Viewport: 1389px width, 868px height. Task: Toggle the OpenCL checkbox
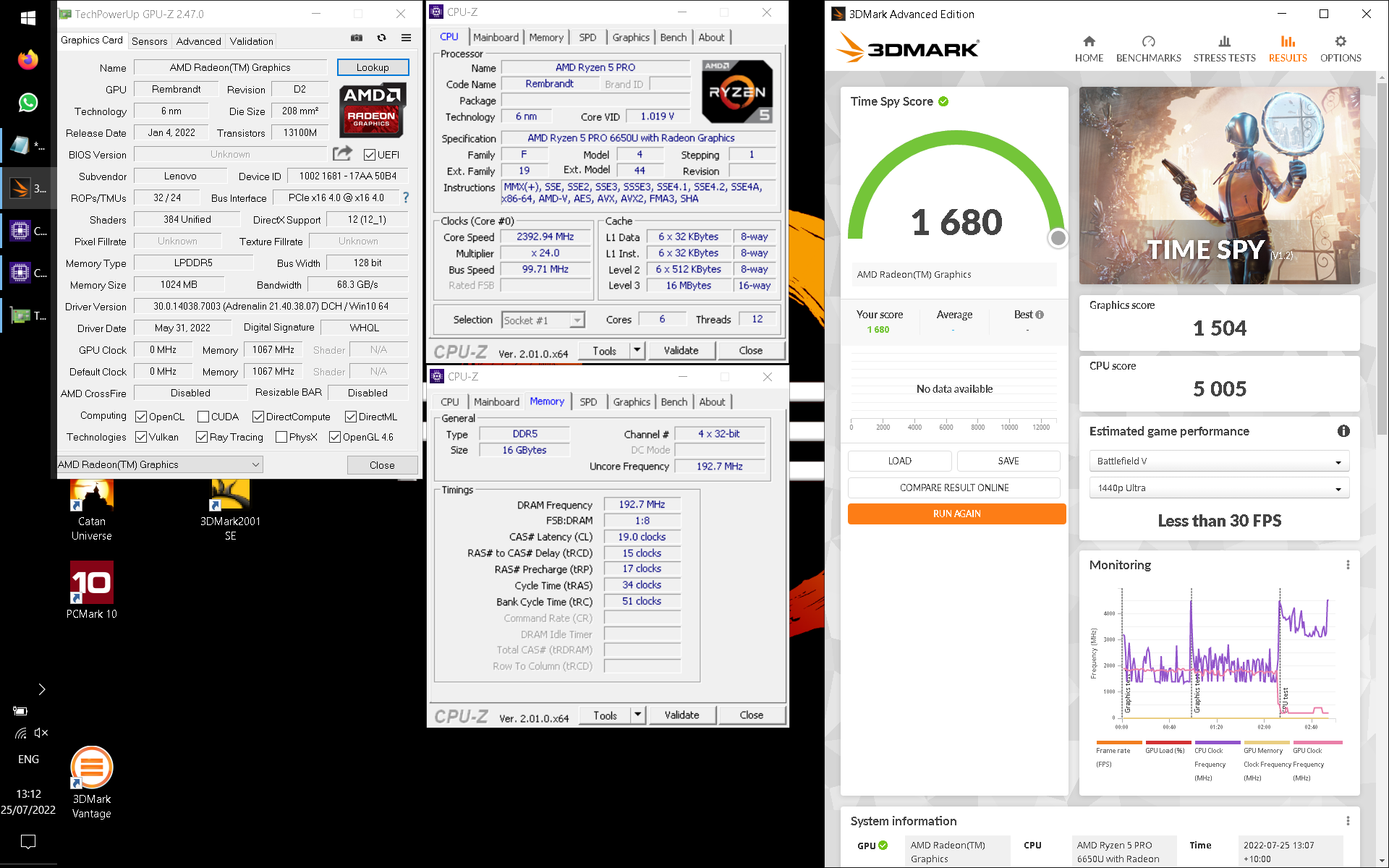tap(141, 417)
